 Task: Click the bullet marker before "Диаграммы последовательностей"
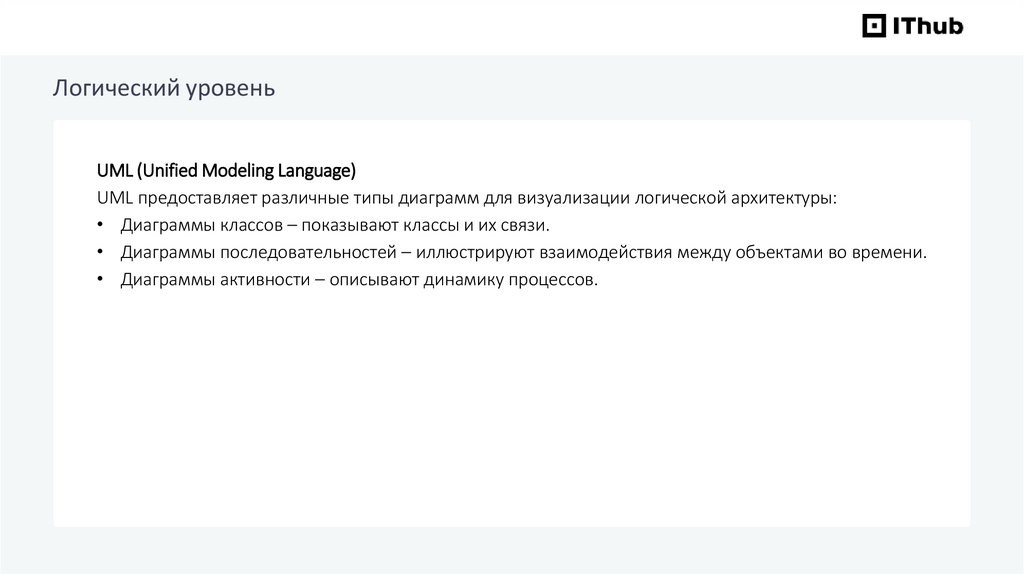click(101, 252)
